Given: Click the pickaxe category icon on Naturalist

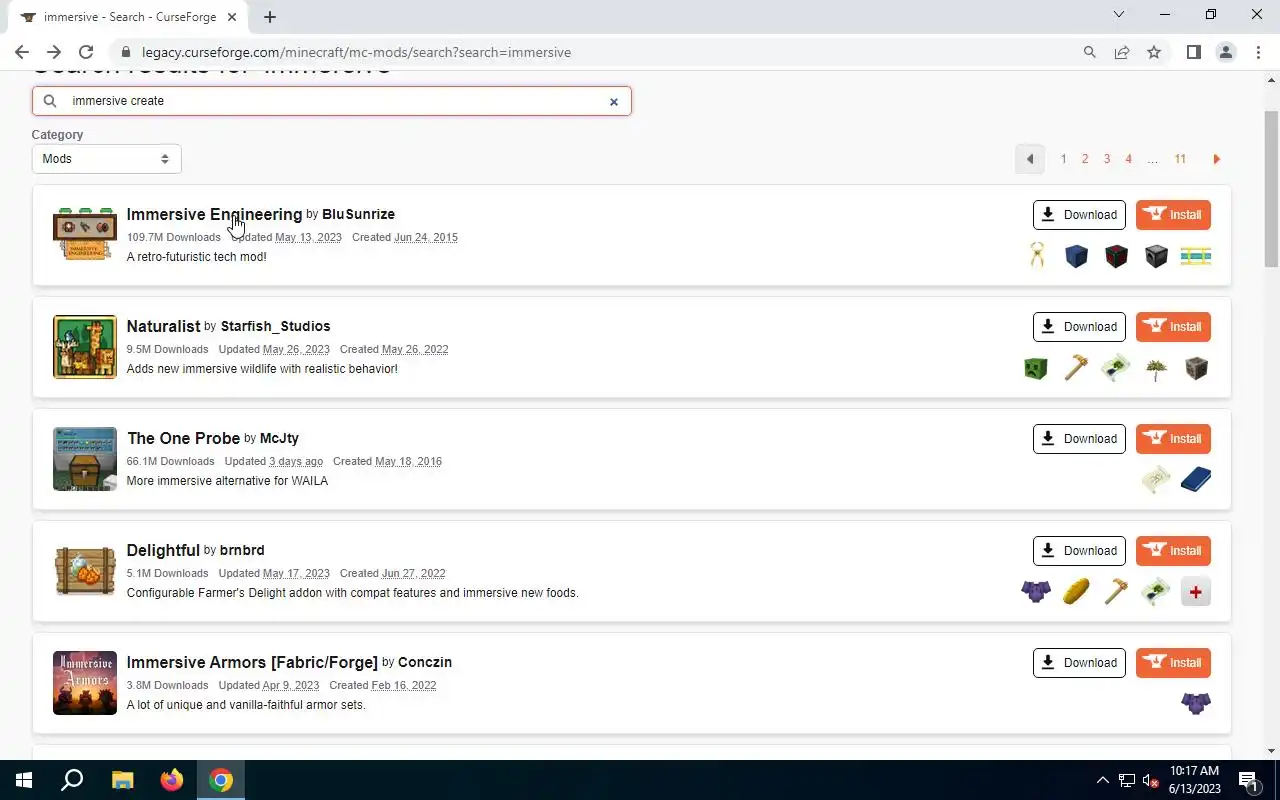Looking at the screenshot, I should pos(1076,368).
